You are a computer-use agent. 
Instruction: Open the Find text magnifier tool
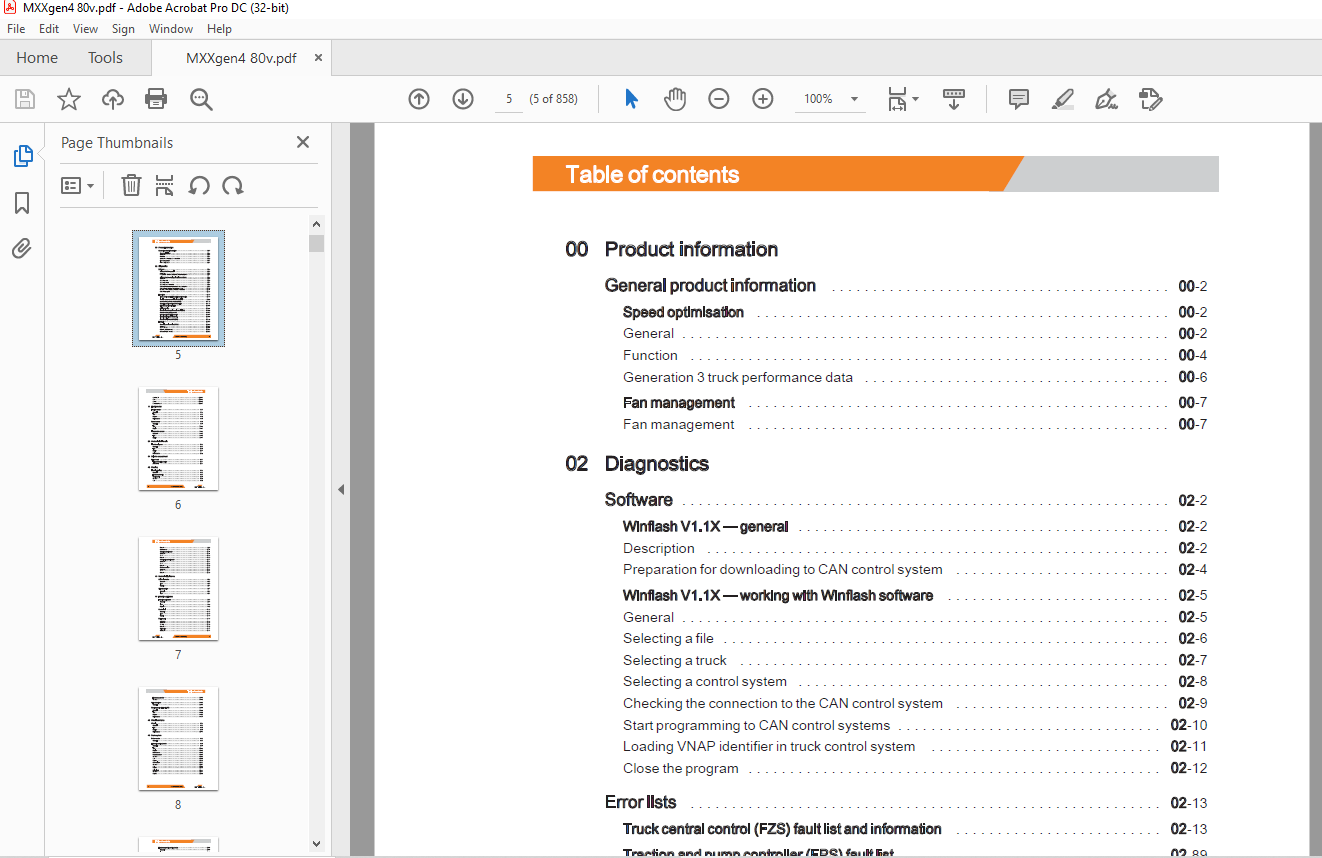pyautogui.click(x=201, y=99)
